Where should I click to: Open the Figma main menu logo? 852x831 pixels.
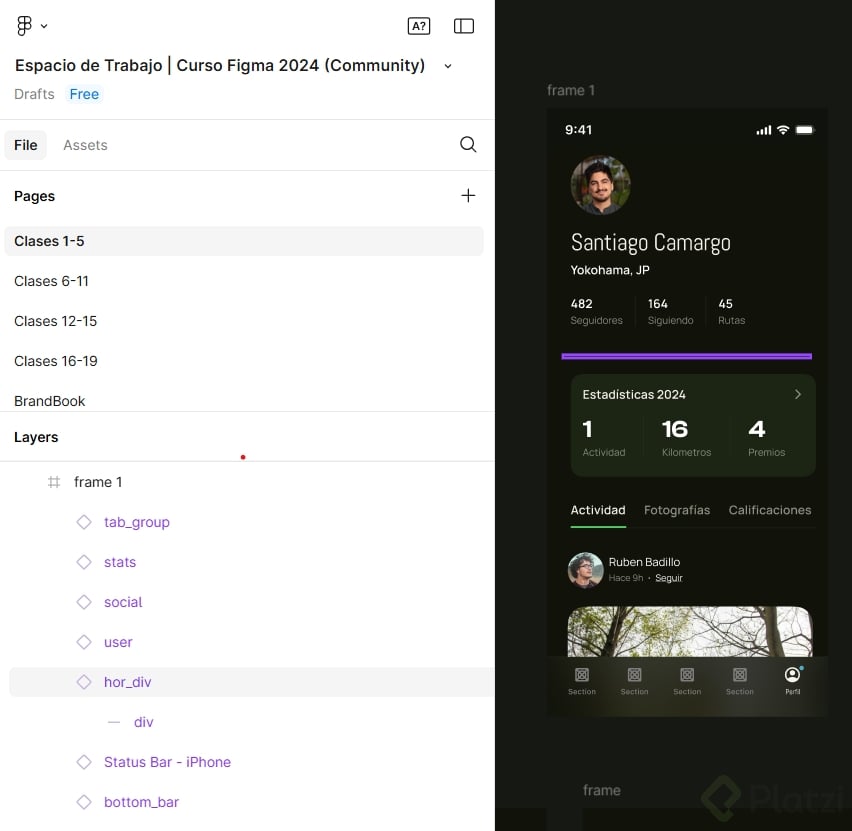point(24,26)
